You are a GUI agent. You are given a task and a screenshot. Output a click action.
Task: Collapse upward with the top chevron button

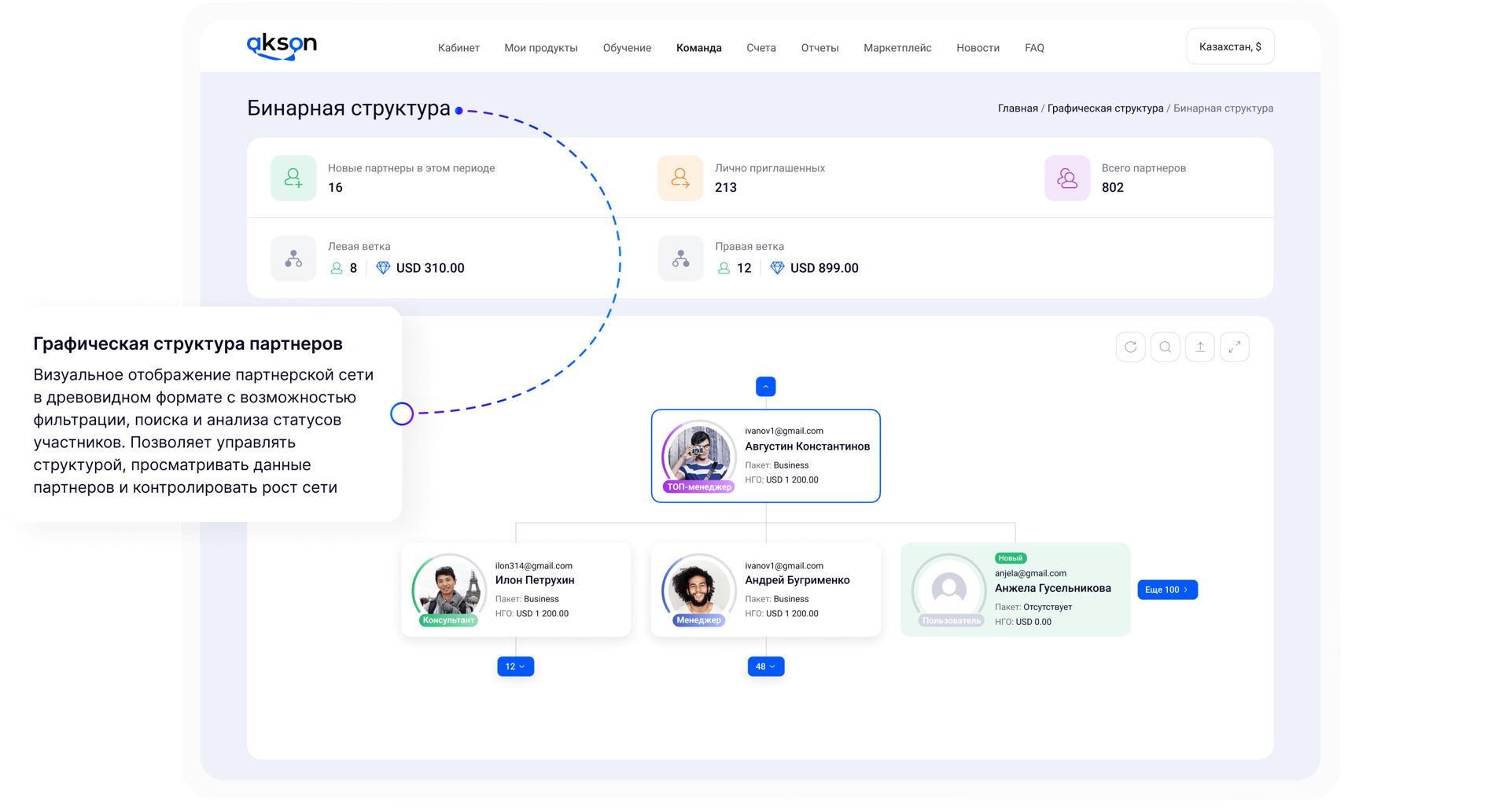tap(765, 387)
